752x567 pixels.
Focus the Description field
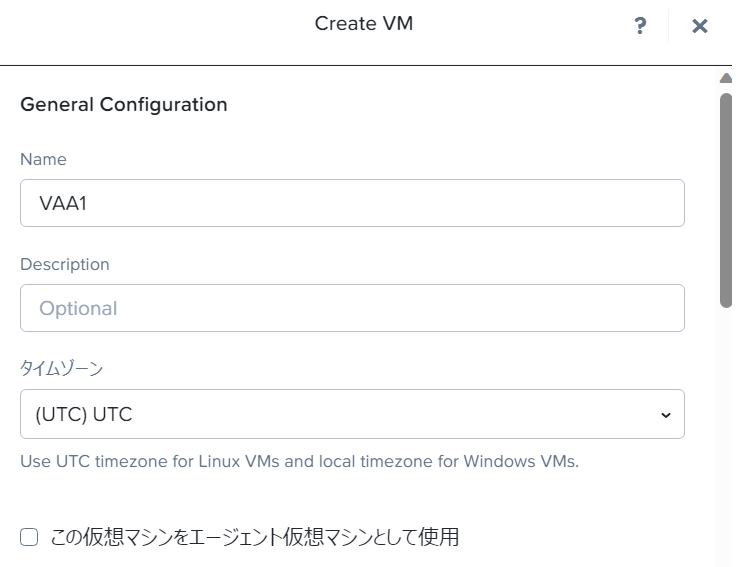pyautogui.click(x=352, y=308)
